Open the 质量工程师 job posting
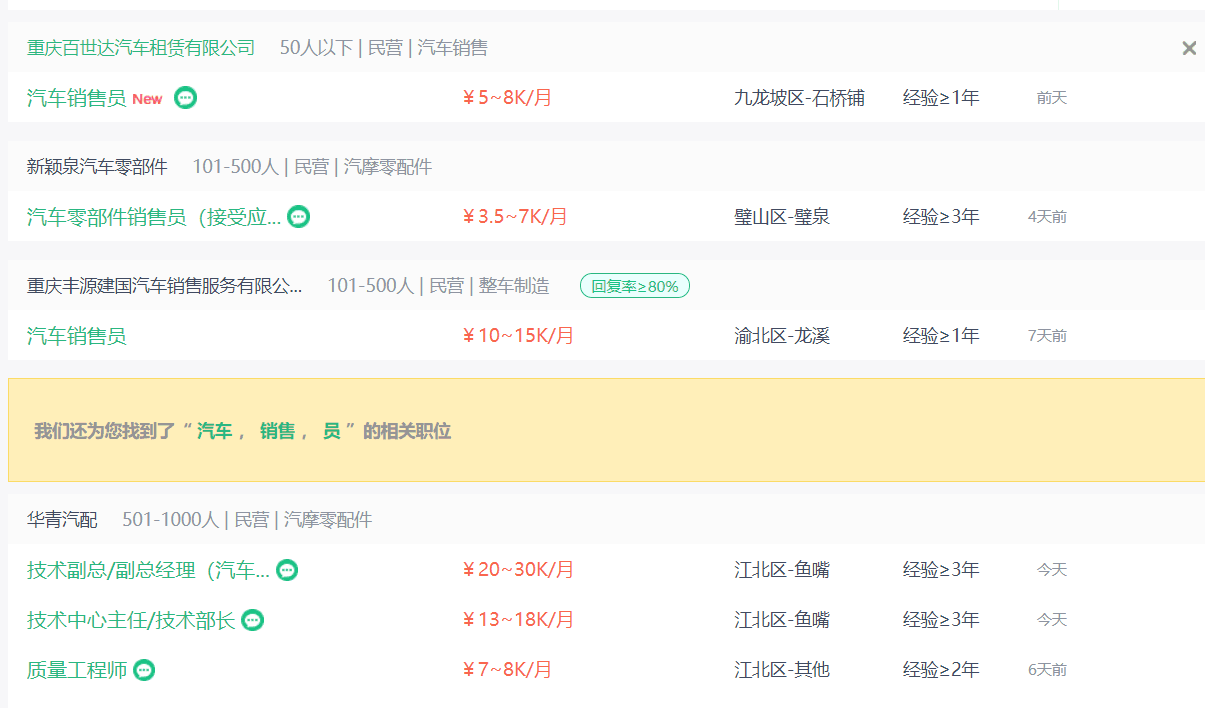 (x=77, y=670)
